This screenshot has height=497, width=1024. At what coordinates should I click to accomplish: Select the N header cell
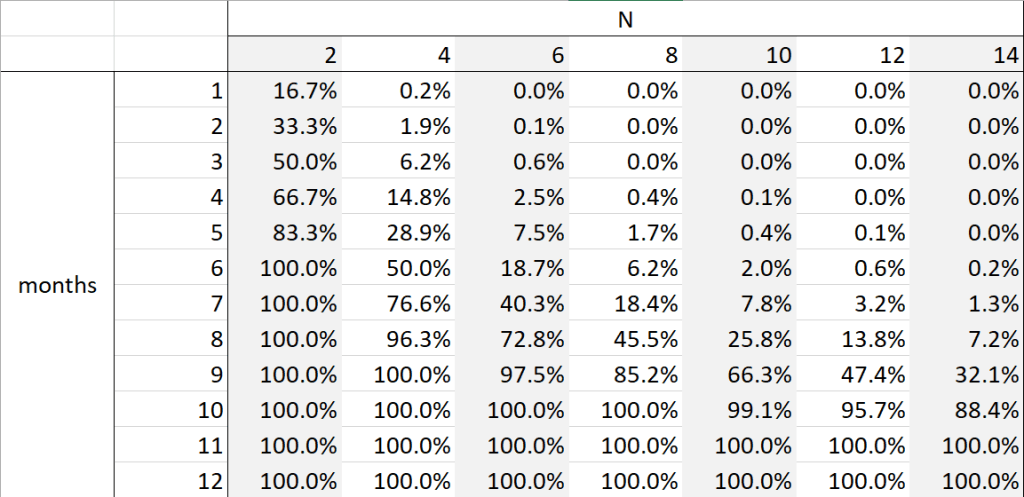coord(625,19)
